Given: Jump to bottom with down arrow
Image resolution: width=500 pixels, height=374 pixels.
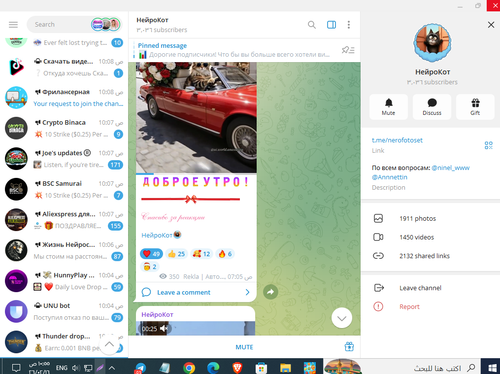Looking at the screenshot, I should (x=342, y=318).
